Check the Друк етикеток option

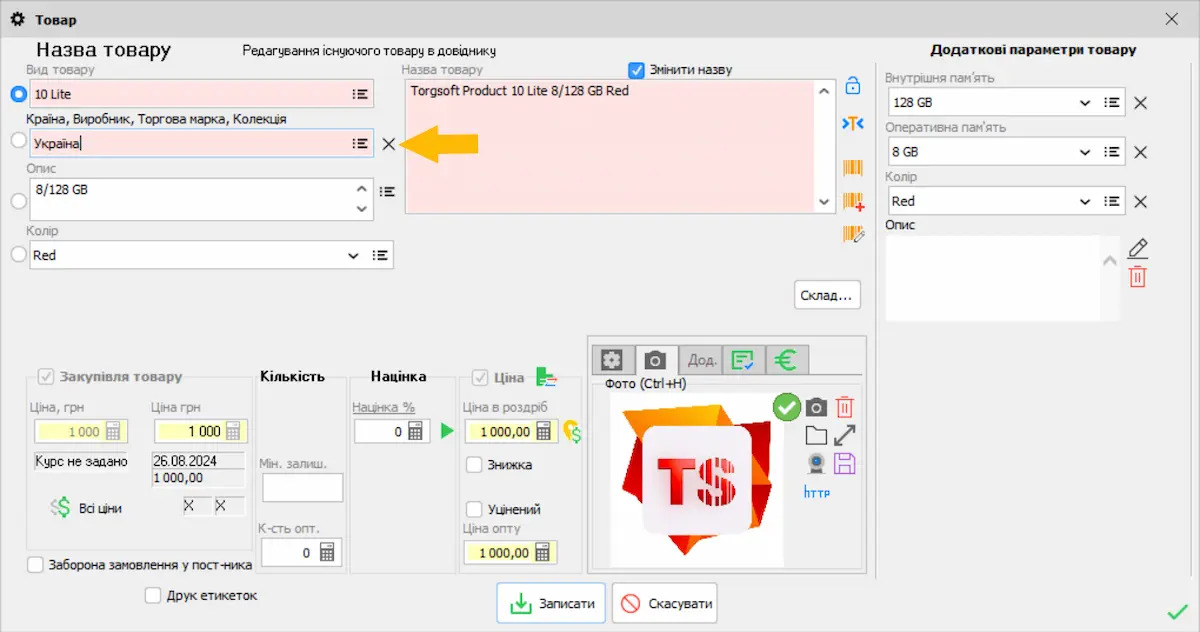tap(153, 595)
